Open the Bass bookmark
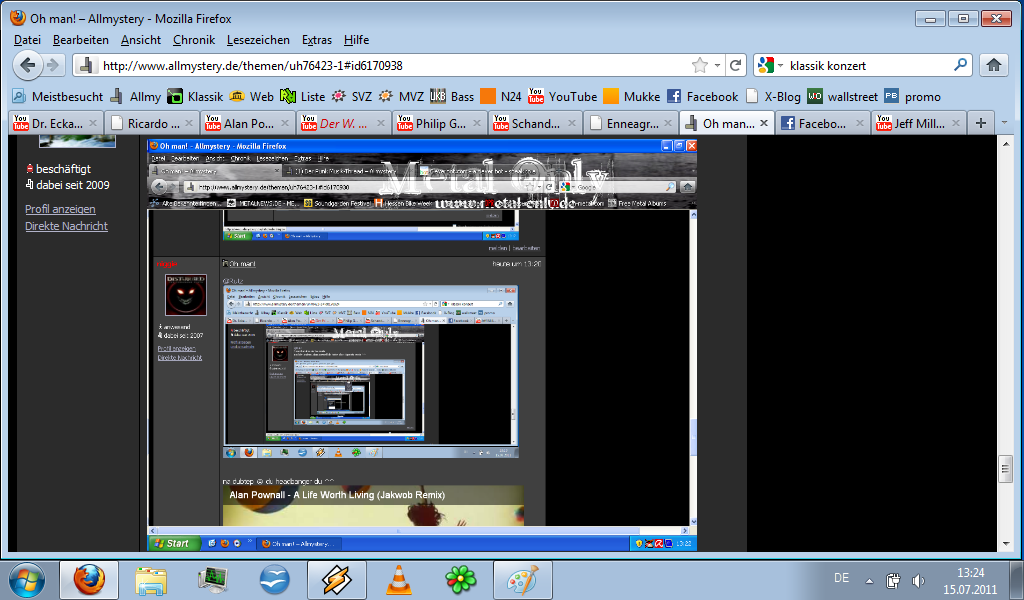1024x600 pixels. 452,97
